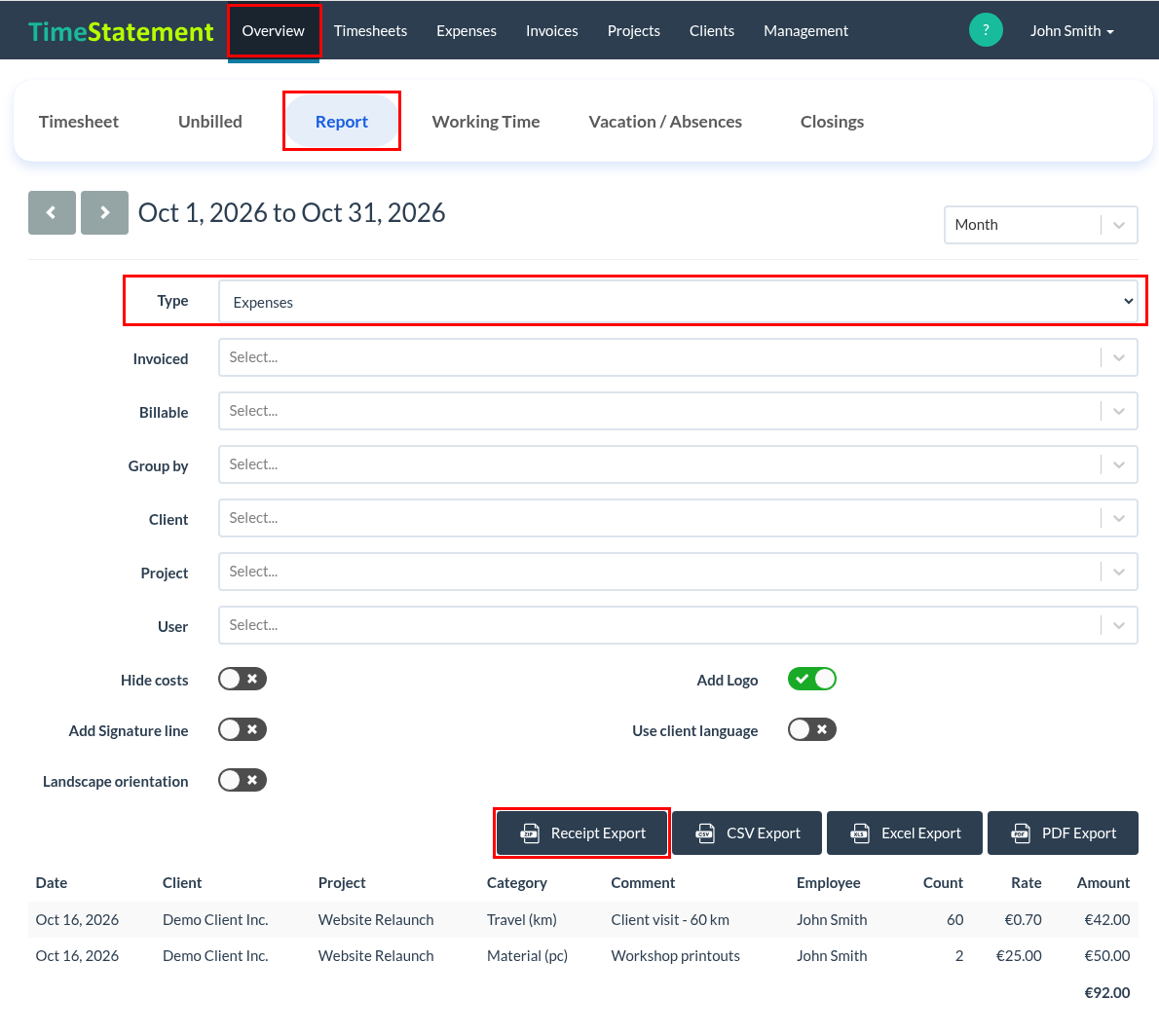1159x1036 pixels.
Task: Click the Comment column header
Action: click(x=643, y=883)
